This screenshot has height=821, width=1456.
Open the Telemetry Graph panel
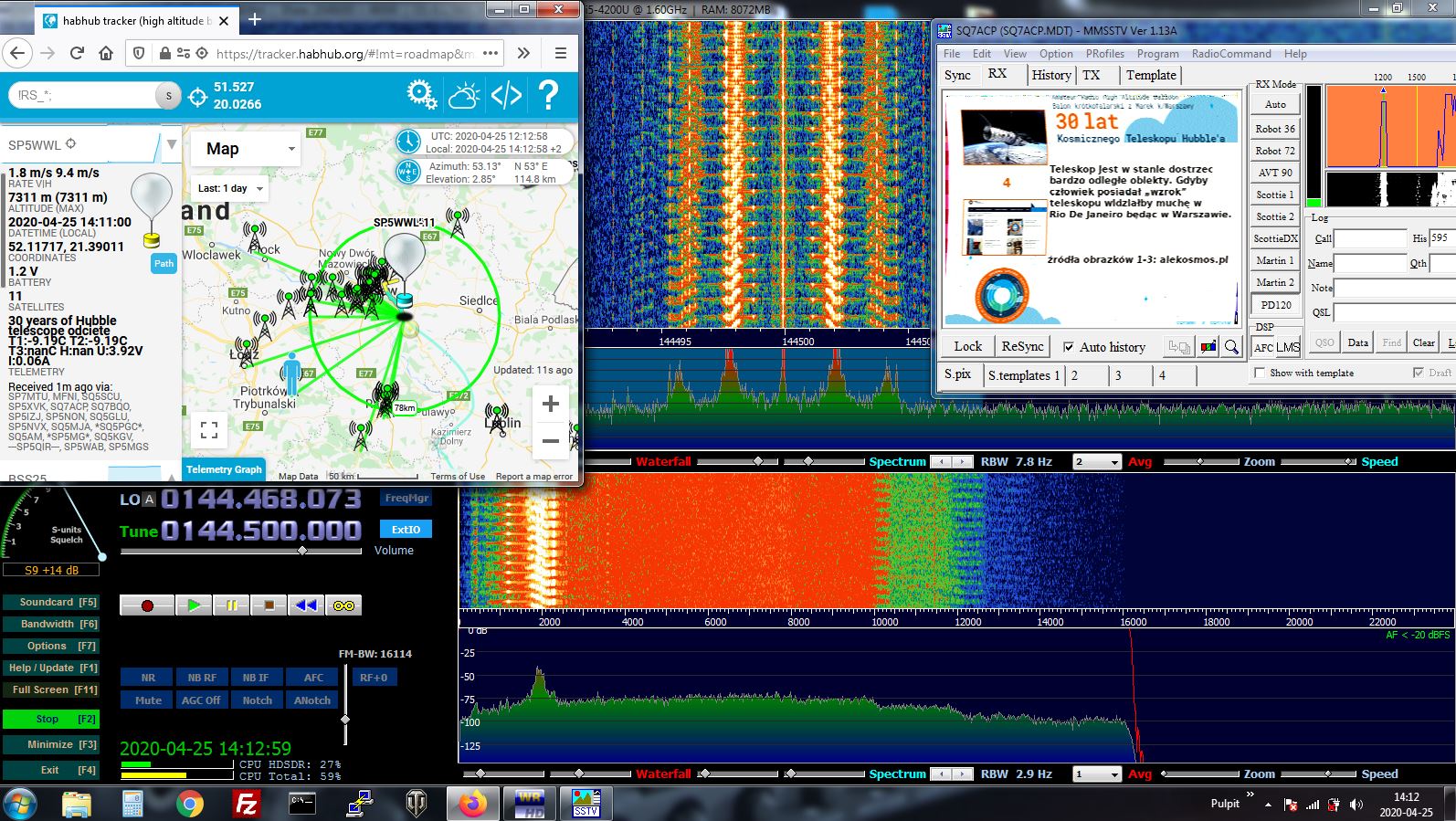[x=224, y=469]
